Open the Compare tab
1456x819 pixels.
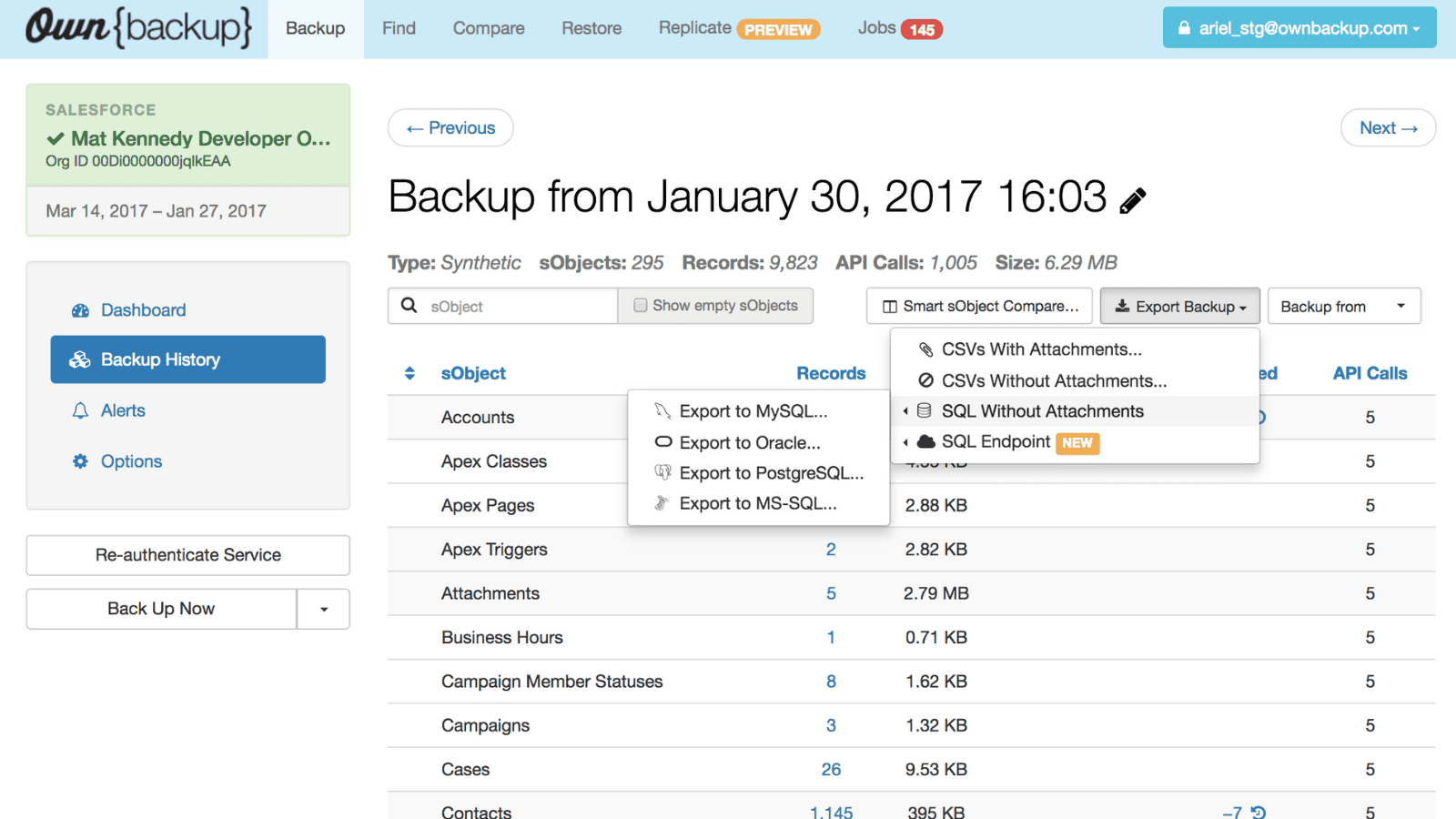[x=489, y=28]
